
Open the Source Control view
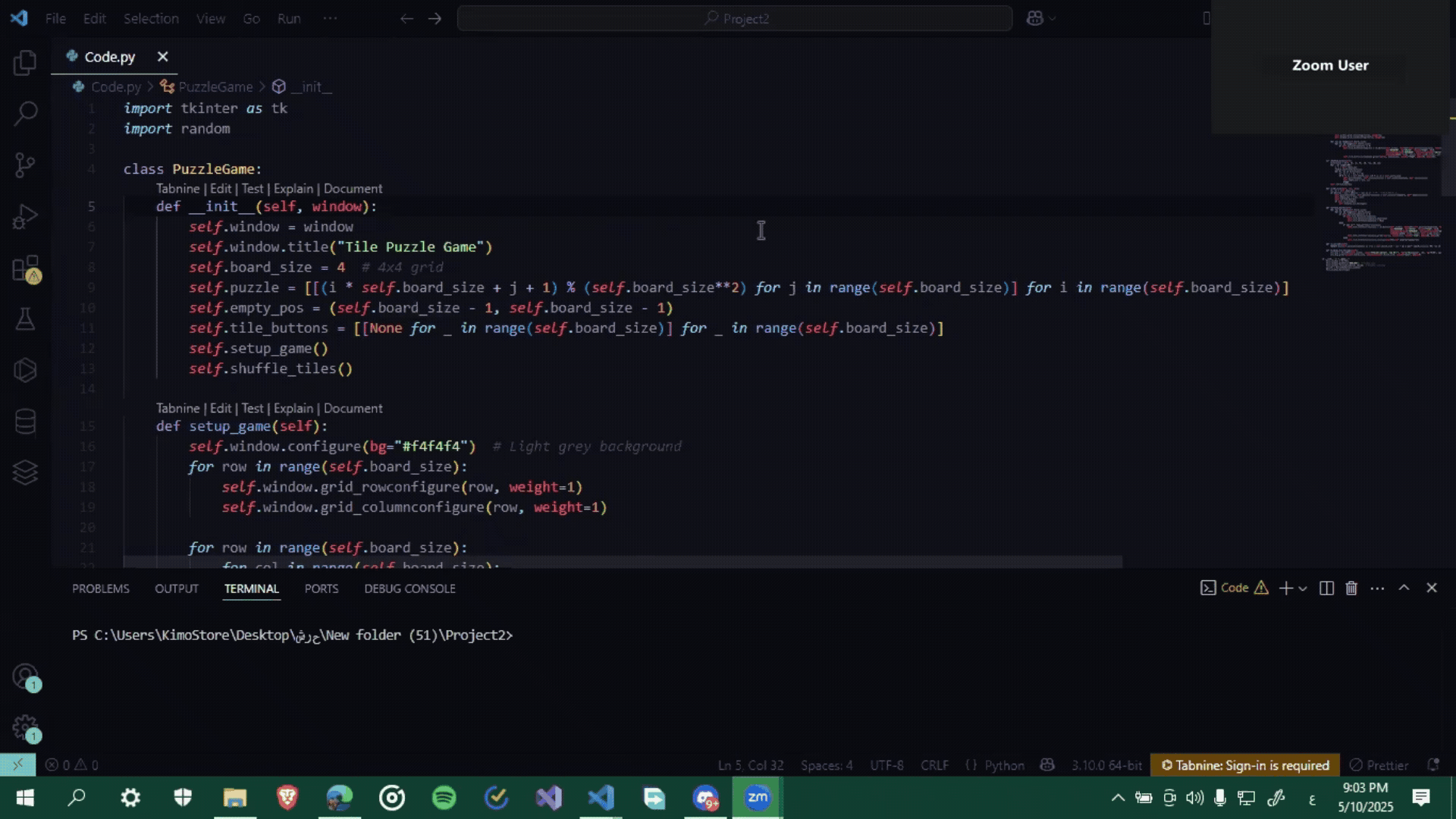[25, 165]
